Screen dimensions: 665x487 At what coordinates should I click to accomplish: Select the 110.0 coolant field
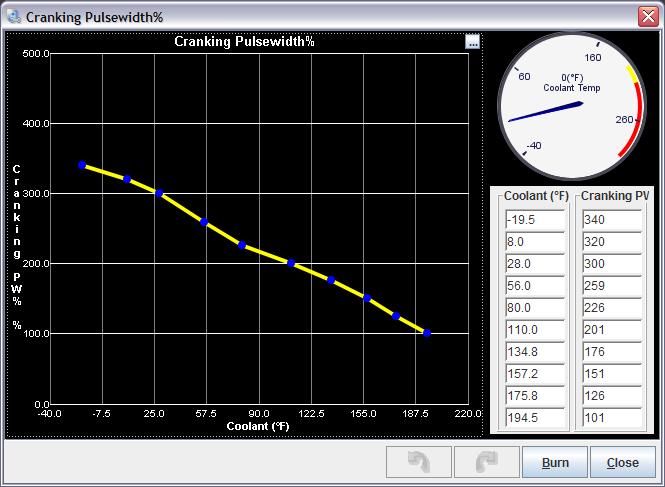[x=536, y=330]
